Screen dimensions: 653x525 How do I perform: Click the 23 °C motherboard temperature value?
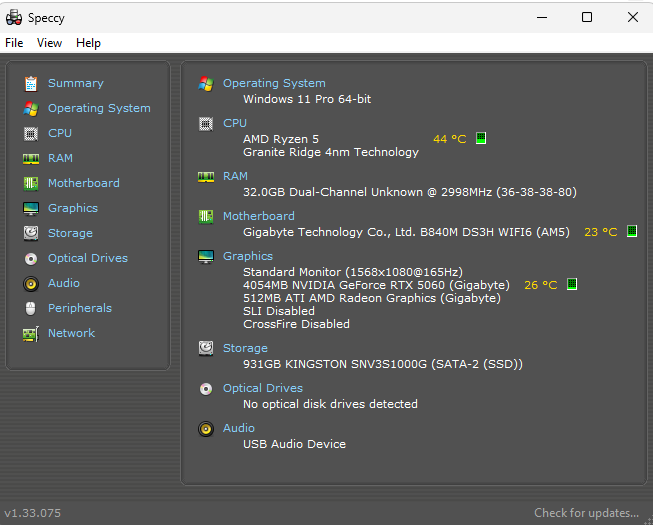(x=601, y=232)
